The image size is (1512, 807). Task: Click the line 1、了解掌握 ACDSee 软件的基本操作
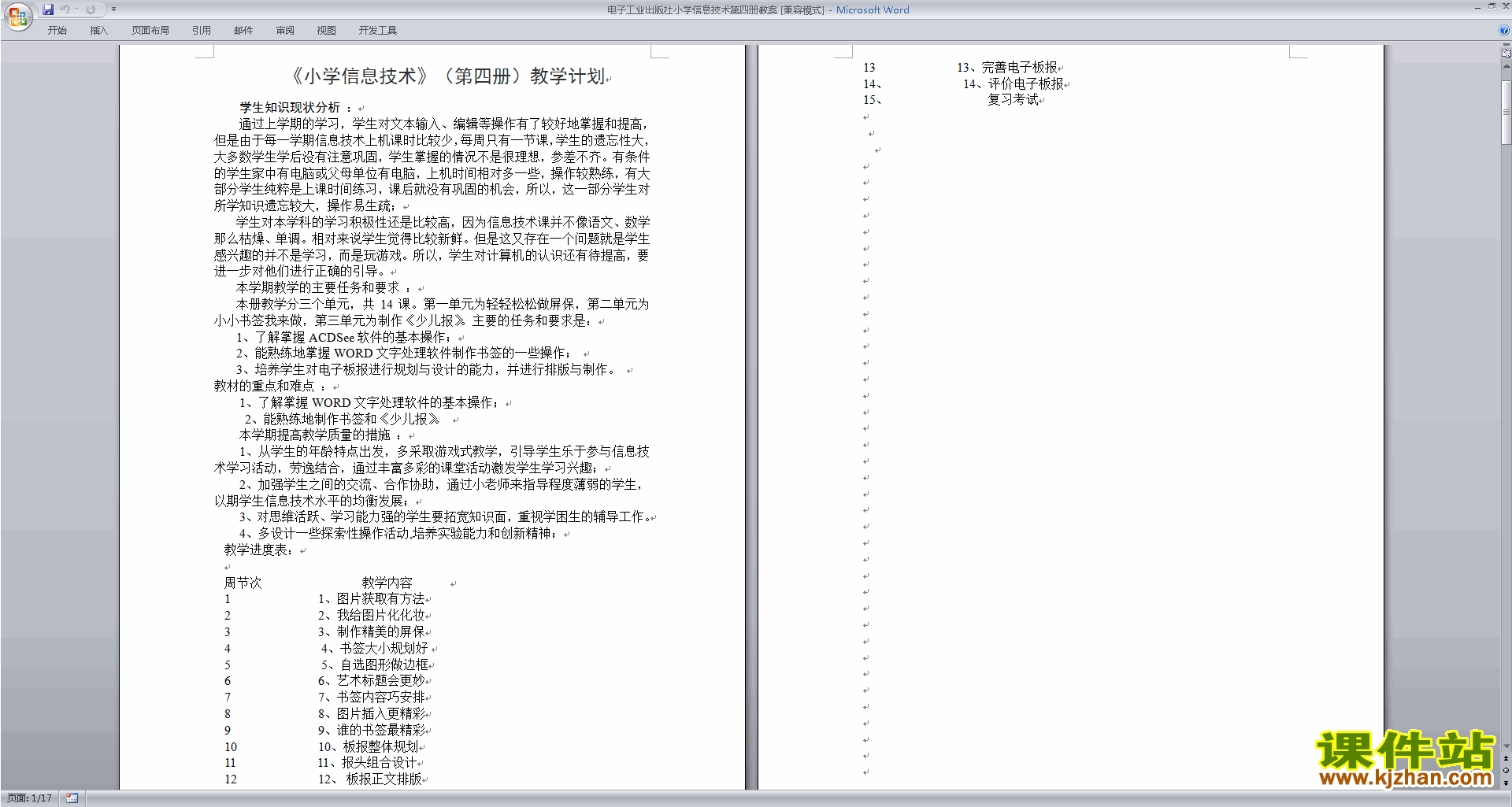(343, 337)
